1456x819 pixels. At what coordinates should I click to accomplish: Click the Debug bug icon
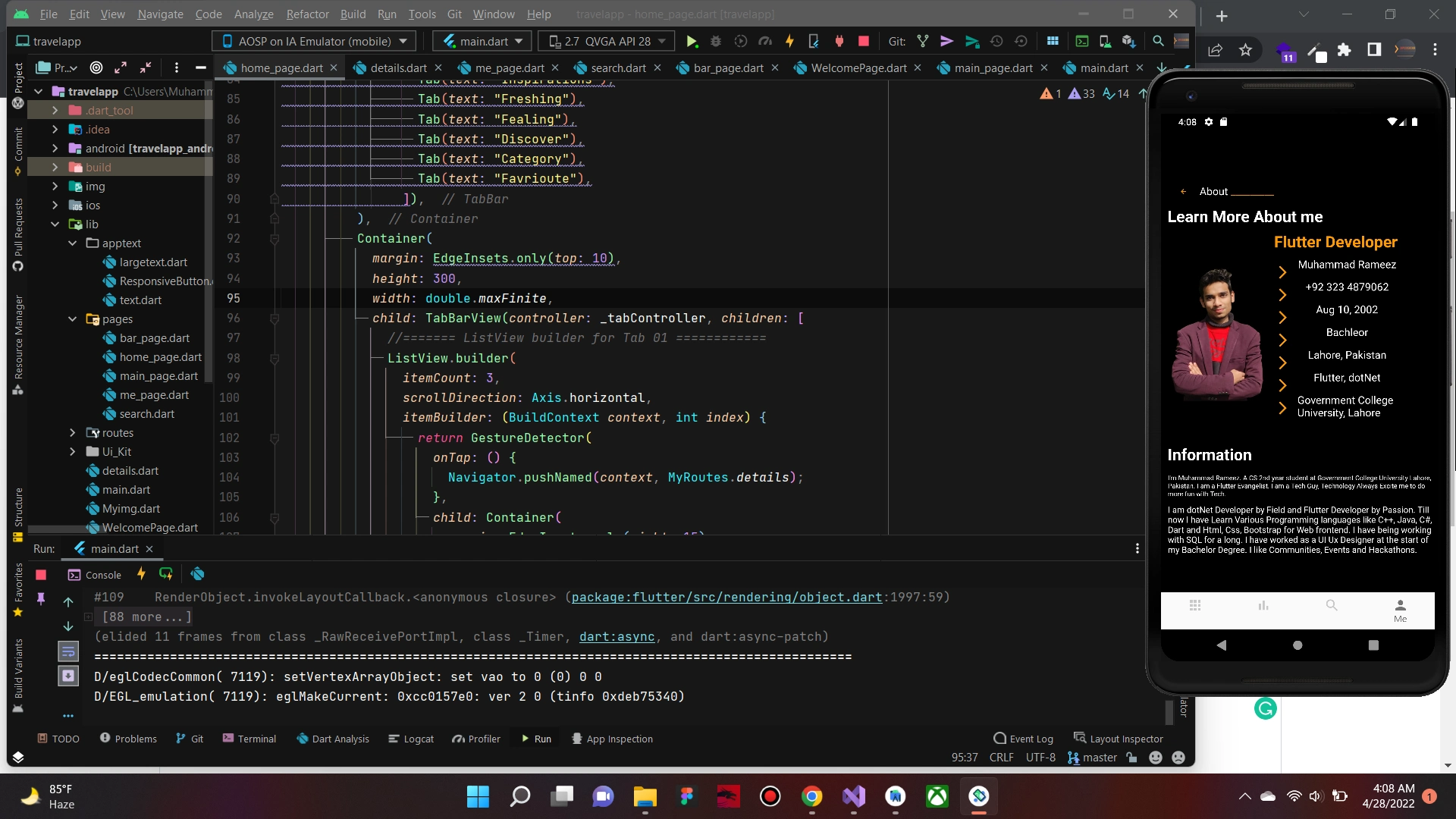point(715,42)
